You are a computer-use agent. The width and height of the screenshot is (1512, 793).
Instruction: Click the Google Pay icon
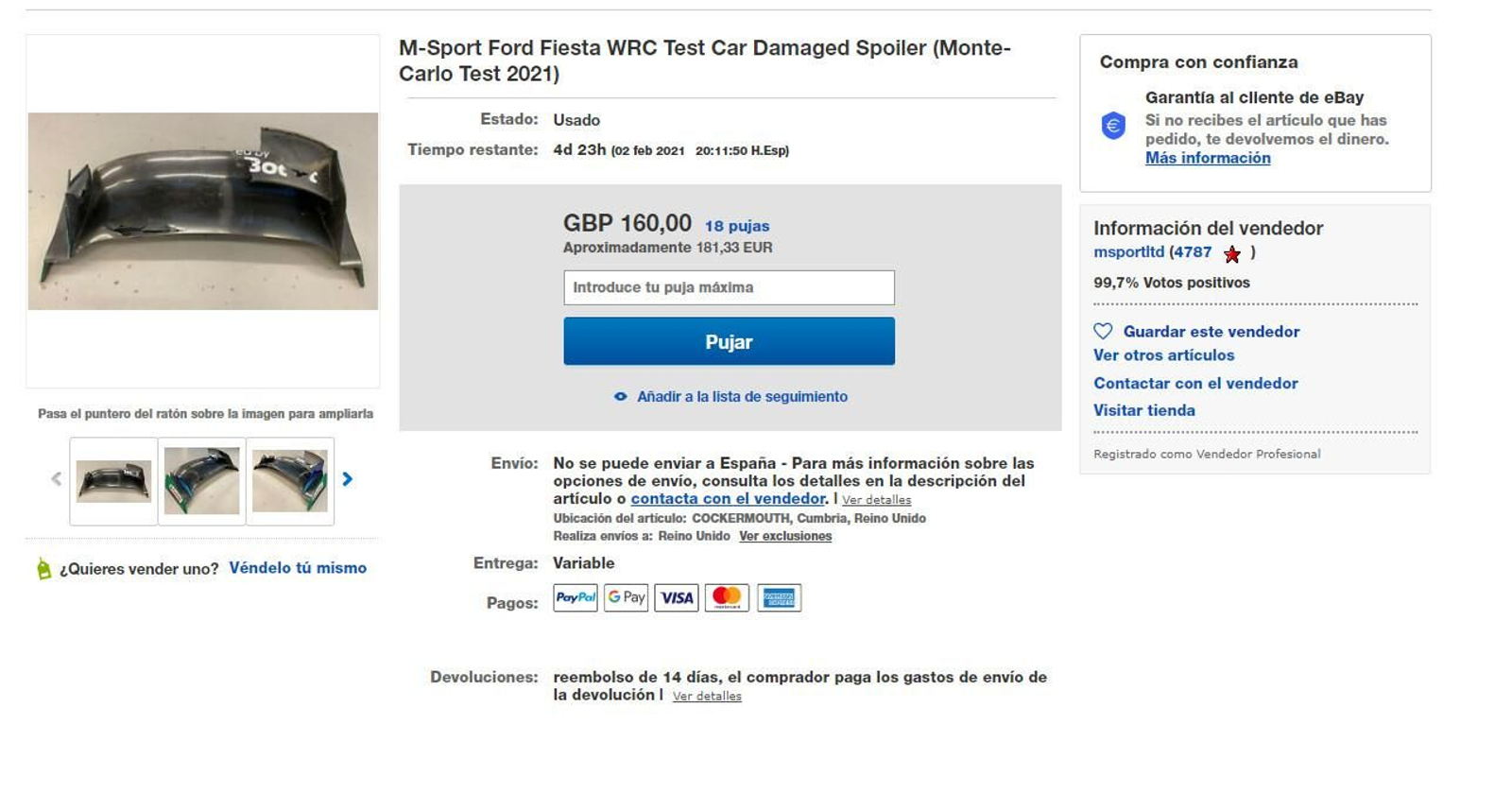click(x=626, y=597)
